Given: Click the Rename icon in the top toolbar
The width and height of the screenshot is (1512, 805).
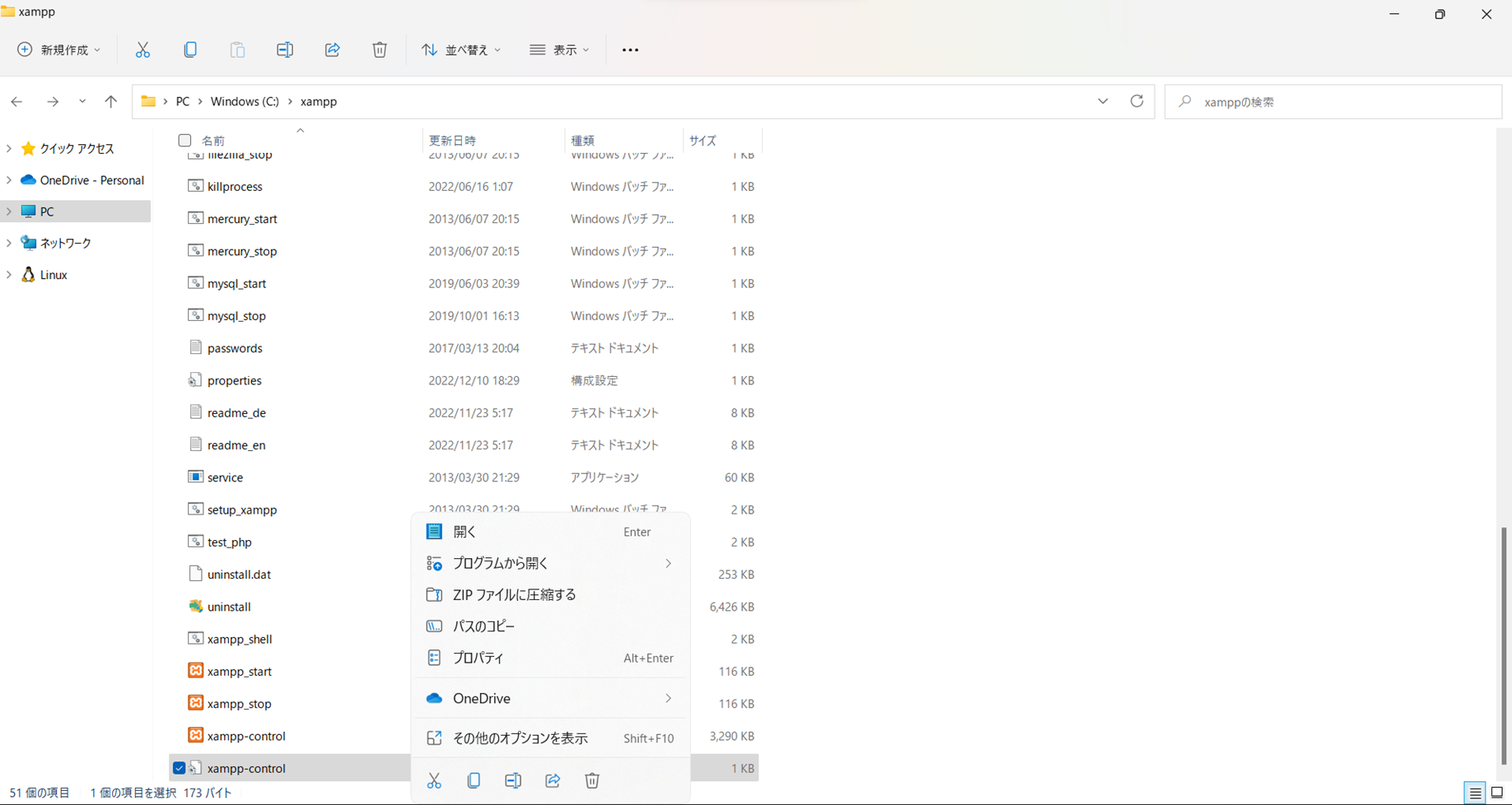Looking at the screenshot, I should [x=285, y=50].
